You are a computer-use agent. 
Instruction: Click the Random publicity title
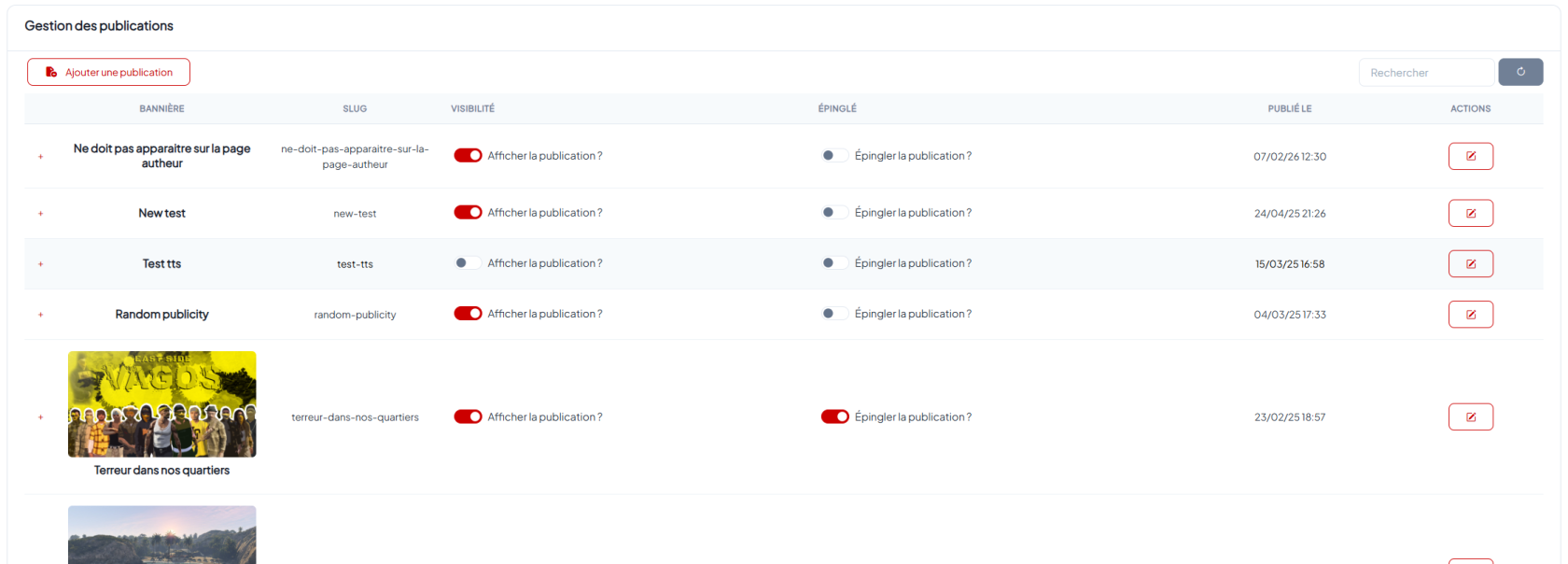(x=161, y=315)
